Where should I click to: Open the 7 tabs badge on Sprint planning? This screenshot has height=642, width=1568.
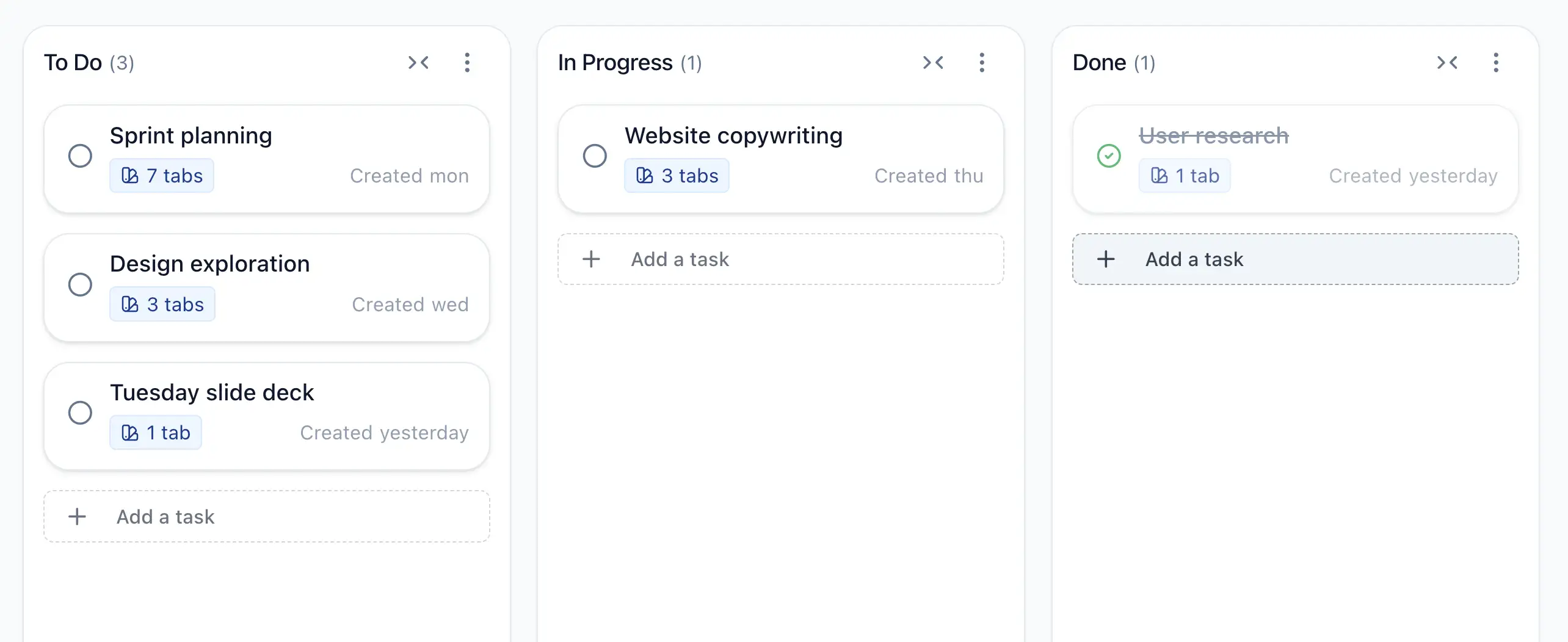click(x=162, y=176)
